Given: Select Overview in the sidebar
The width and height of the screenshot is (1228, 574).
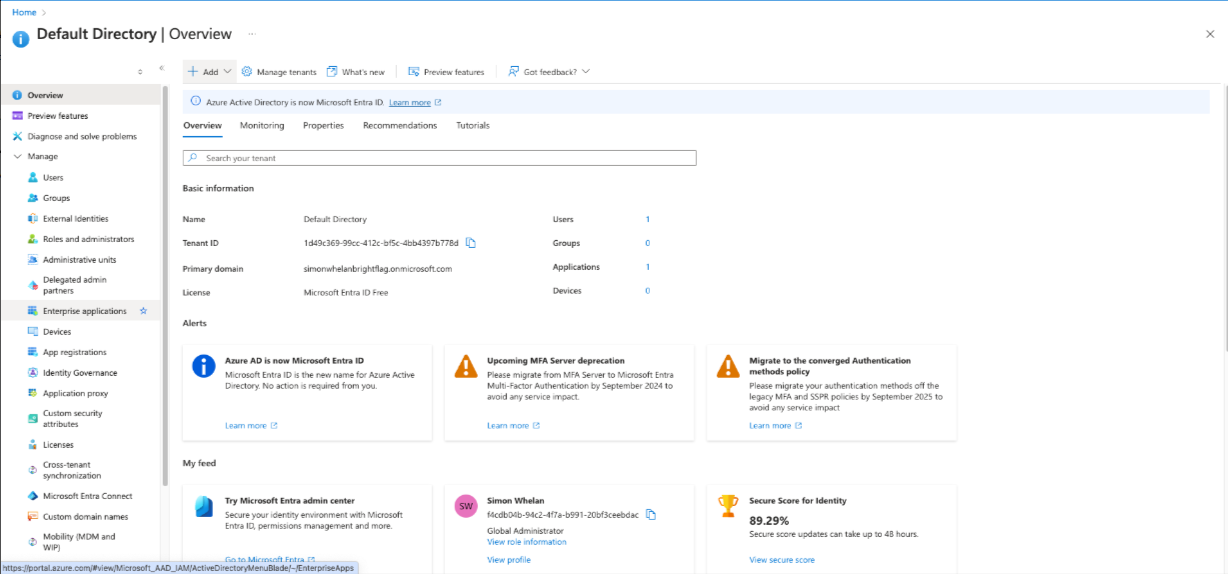Looking at the screenshot, I should point(80,95).
